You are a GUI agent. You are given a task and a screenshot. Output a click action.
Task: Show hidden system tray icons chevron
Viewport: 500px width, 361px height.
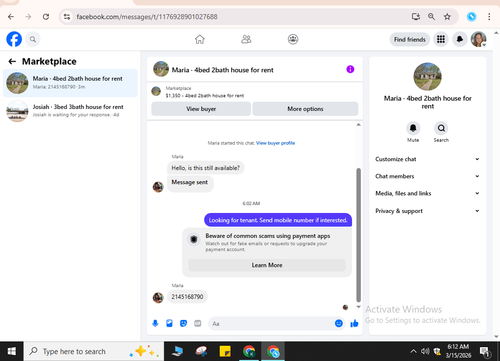point(413,351)
